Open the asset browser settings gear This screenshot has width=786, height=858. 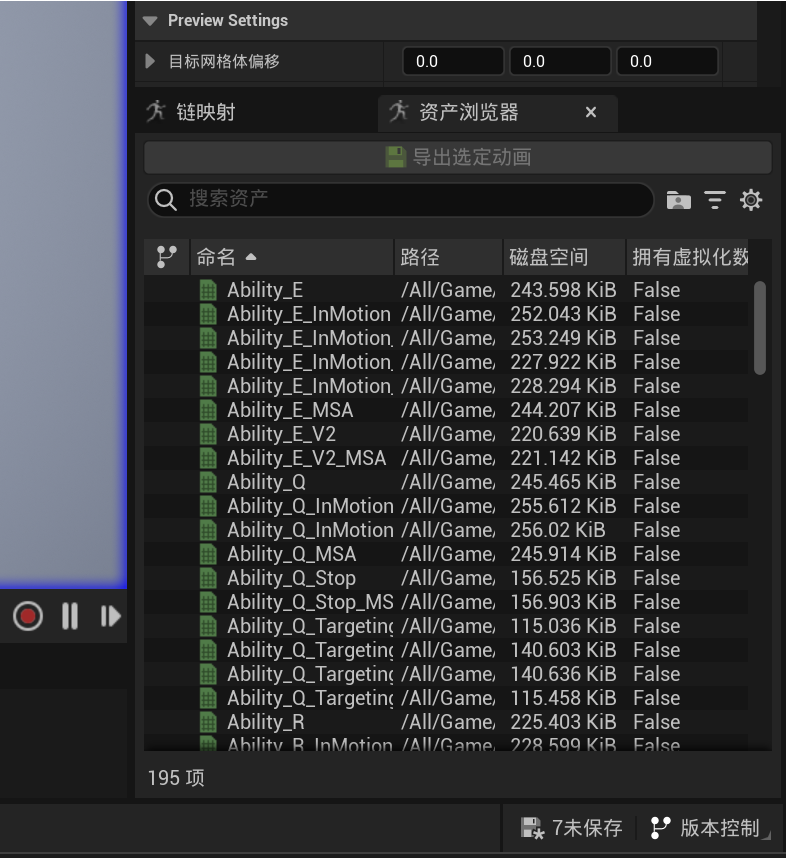(x=751, y=200)
